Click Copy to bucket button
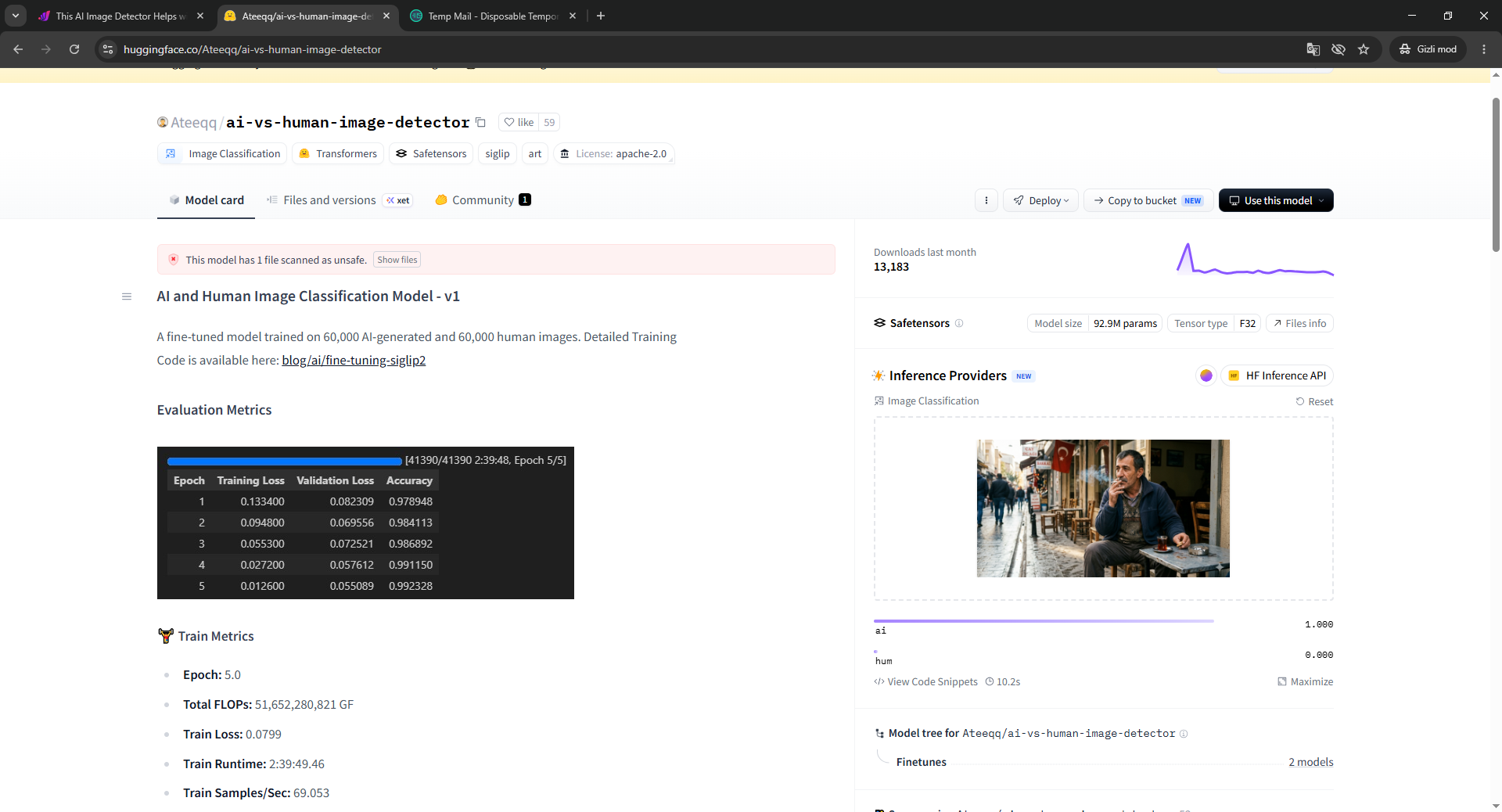The width and height of the screenshot is (1502, 812). (1148, 200)
